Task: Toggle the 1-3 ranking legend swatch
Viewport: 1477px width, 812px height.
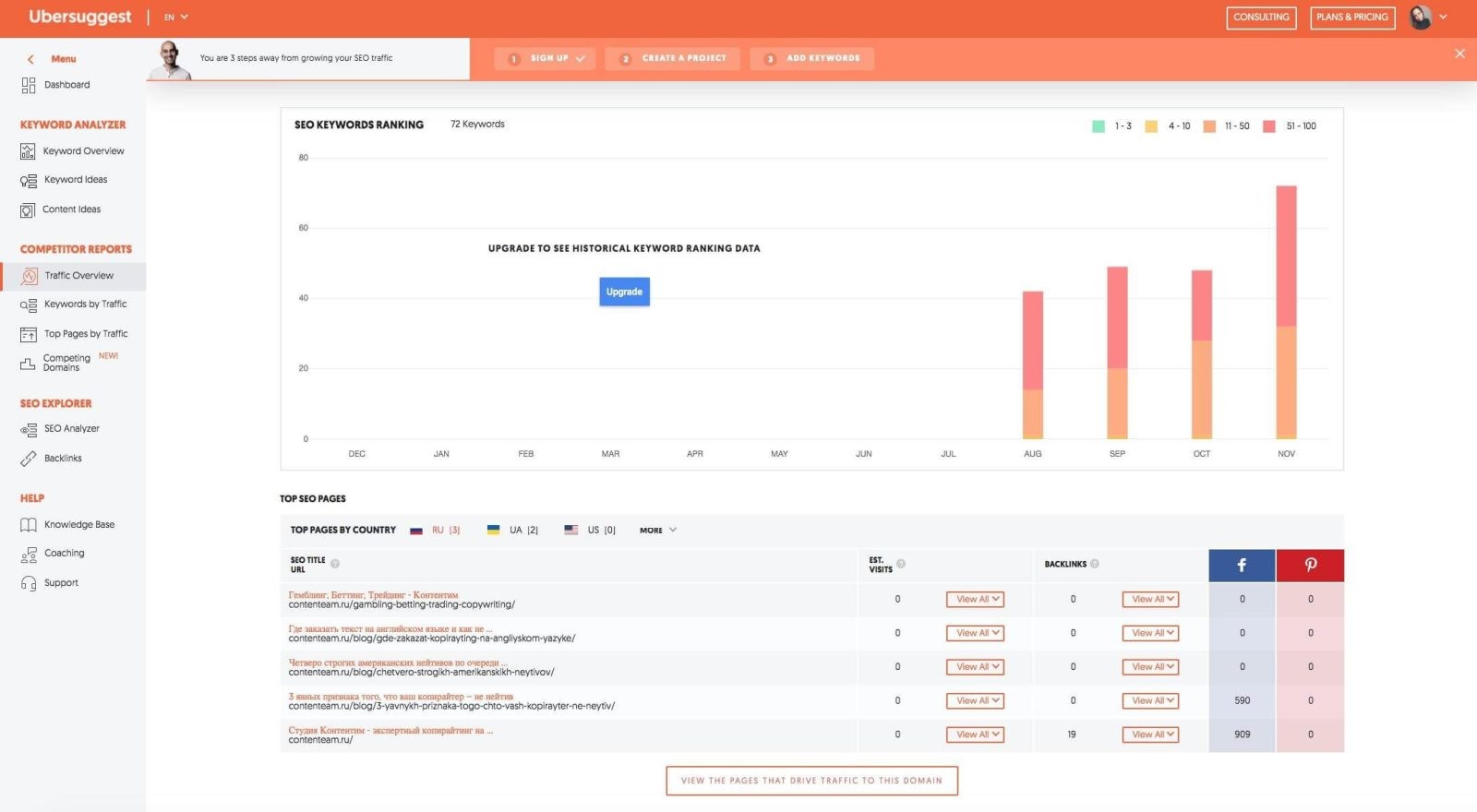Action: coord(1099,126)
